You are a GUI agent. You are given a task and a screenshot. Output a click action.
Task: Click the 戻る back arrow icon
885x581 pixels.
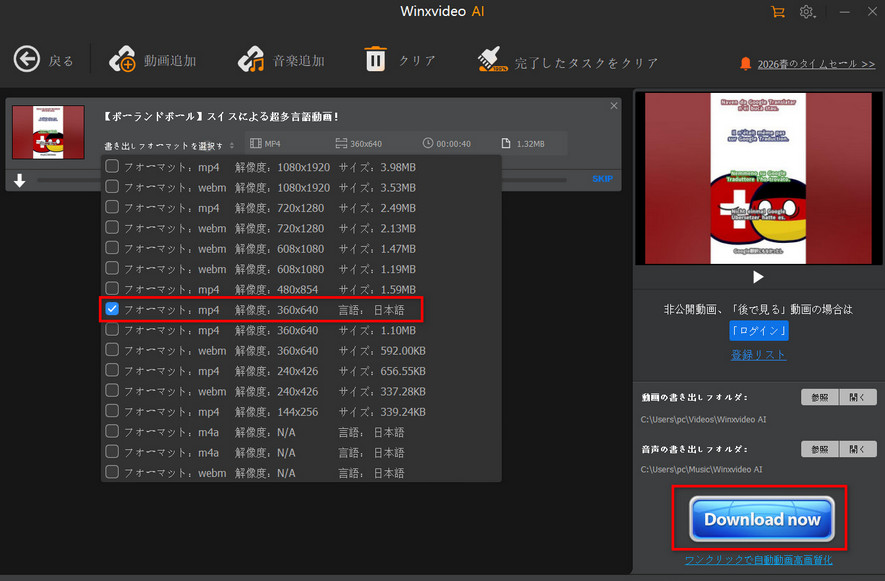click(27, 59)
